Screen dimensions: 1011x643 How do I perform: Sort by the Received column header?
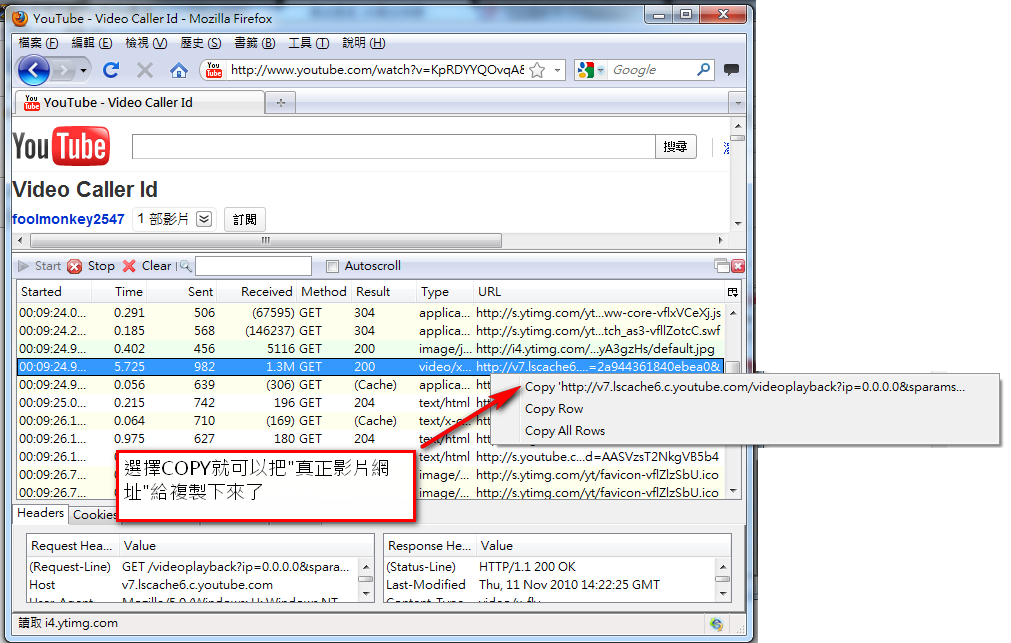coord(256,292)
